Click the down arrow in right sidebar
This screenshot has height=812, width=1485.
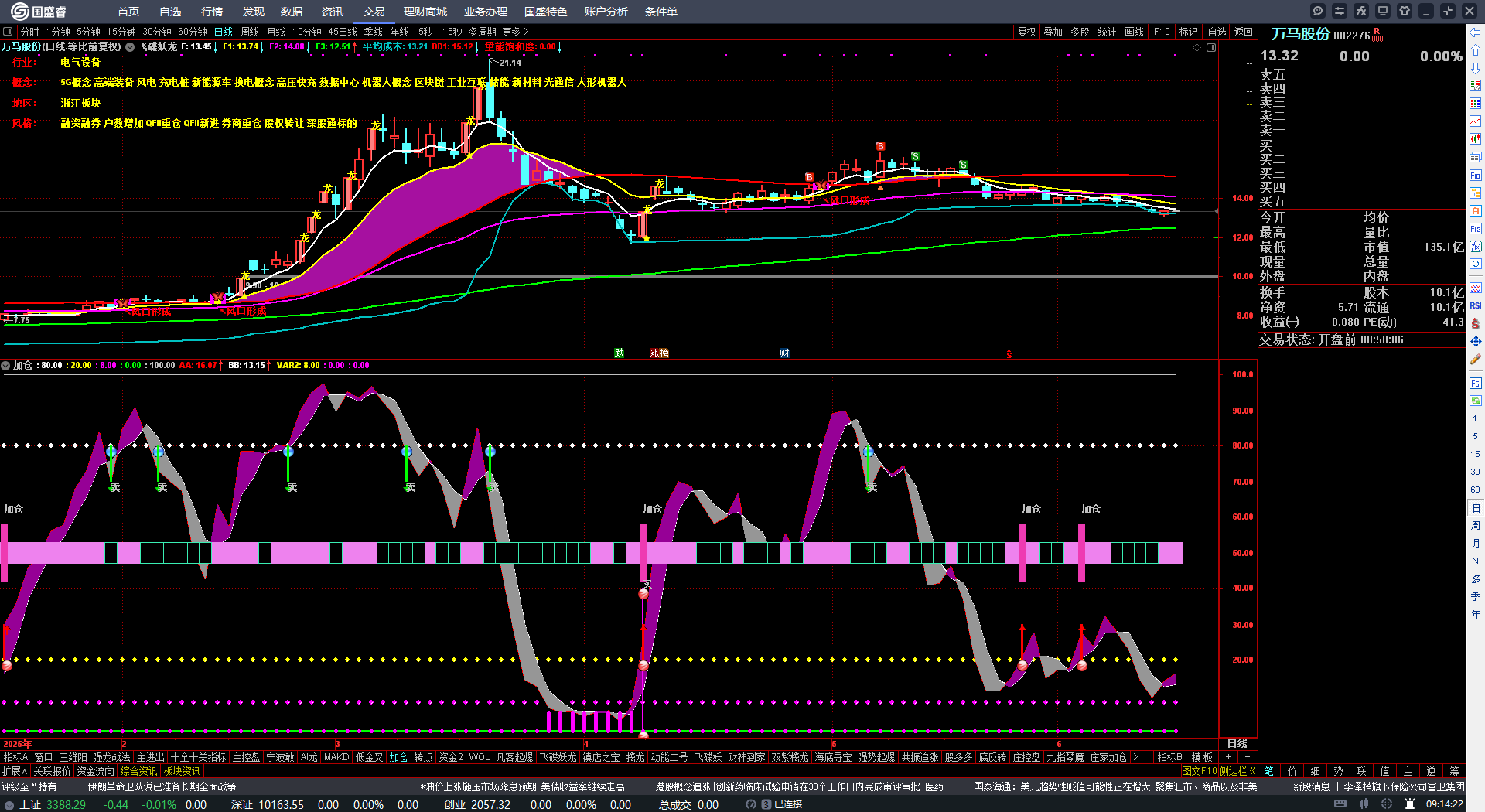point(1476,68)
